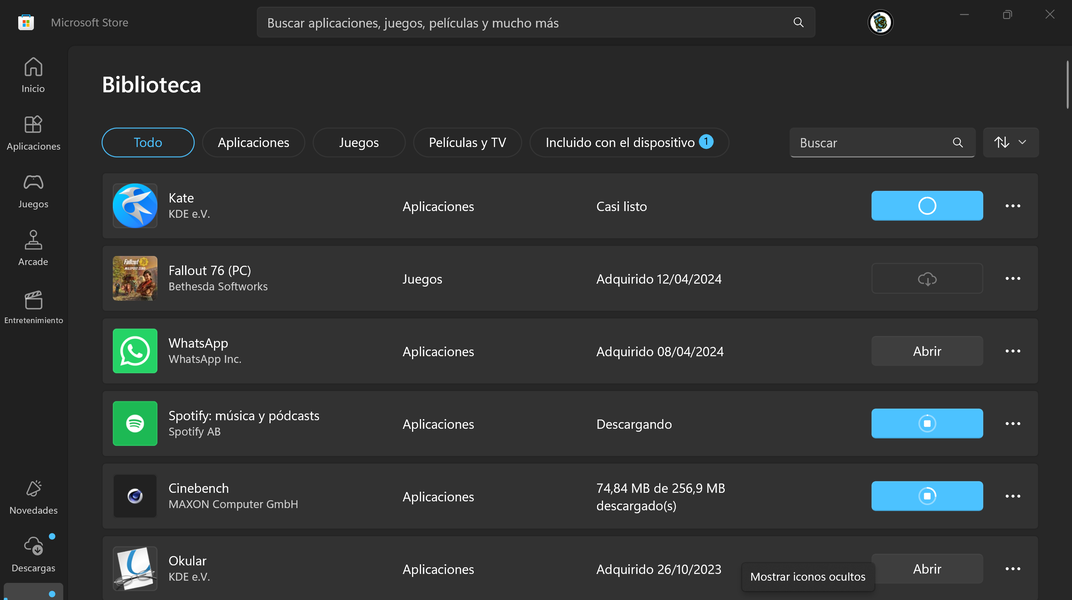Open Descargas in sidebar
The width and height of the screenshot is (1072, 600).
[33, 554]
